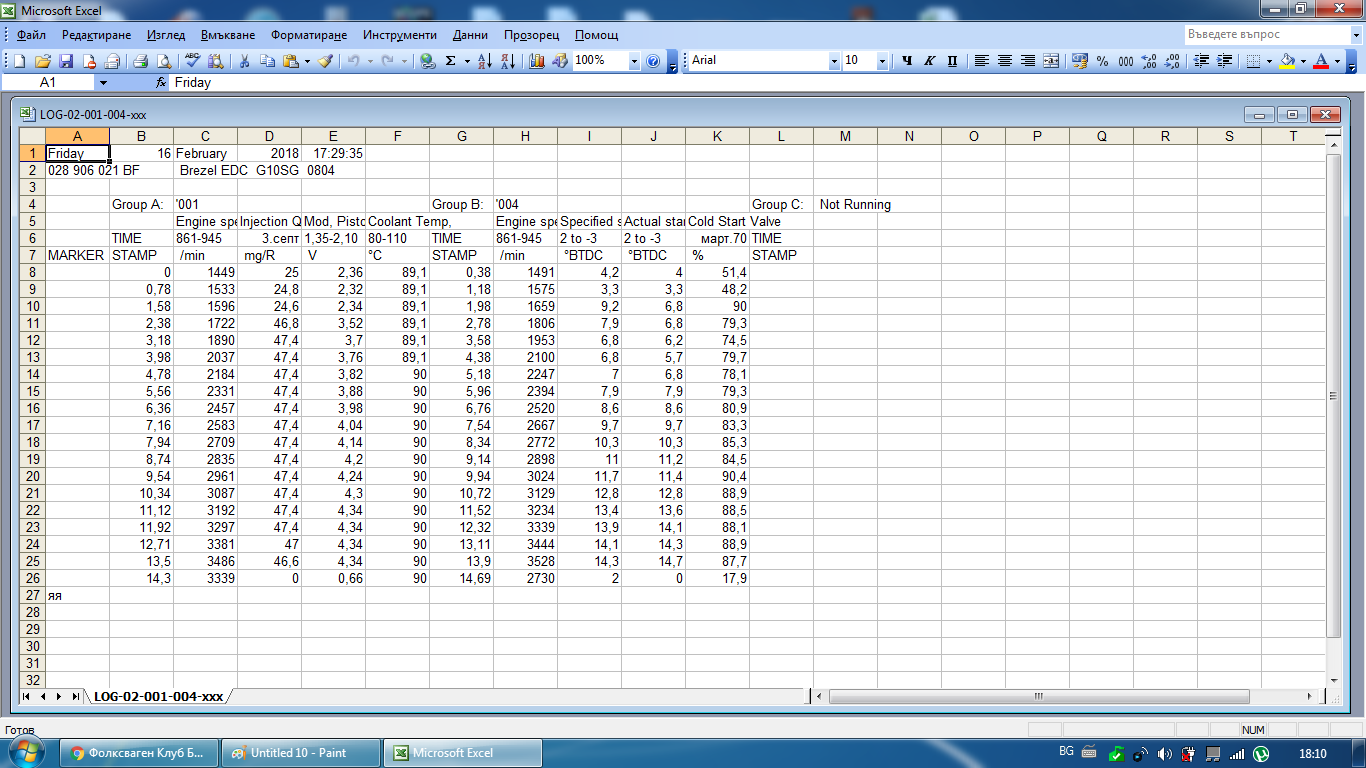Click the Format Painter brush icon
The height and width of the screenshot is (768, 1366).
point(325,61)
